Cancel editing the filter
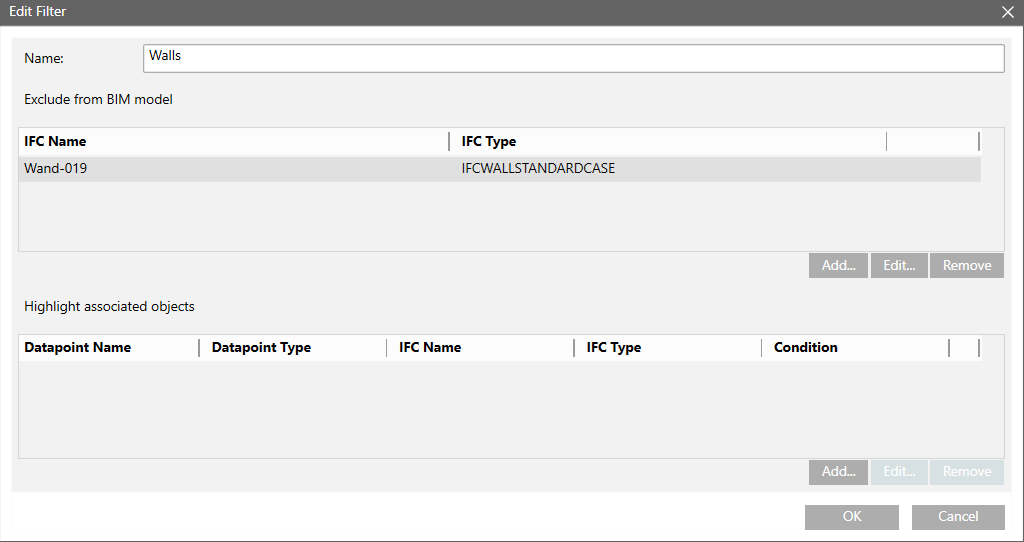Viewport: 1024px width, 542px height. [x=957, y=517]
